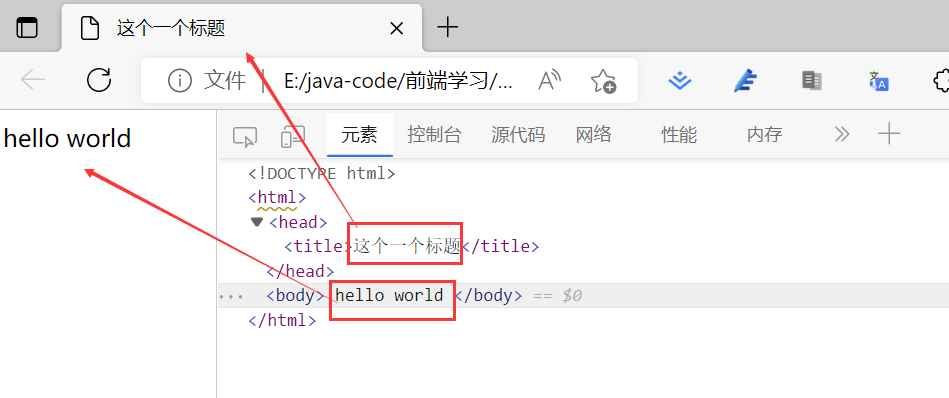Select the <body> element row
The image size is (949, 398).
[x=583, y=296]
